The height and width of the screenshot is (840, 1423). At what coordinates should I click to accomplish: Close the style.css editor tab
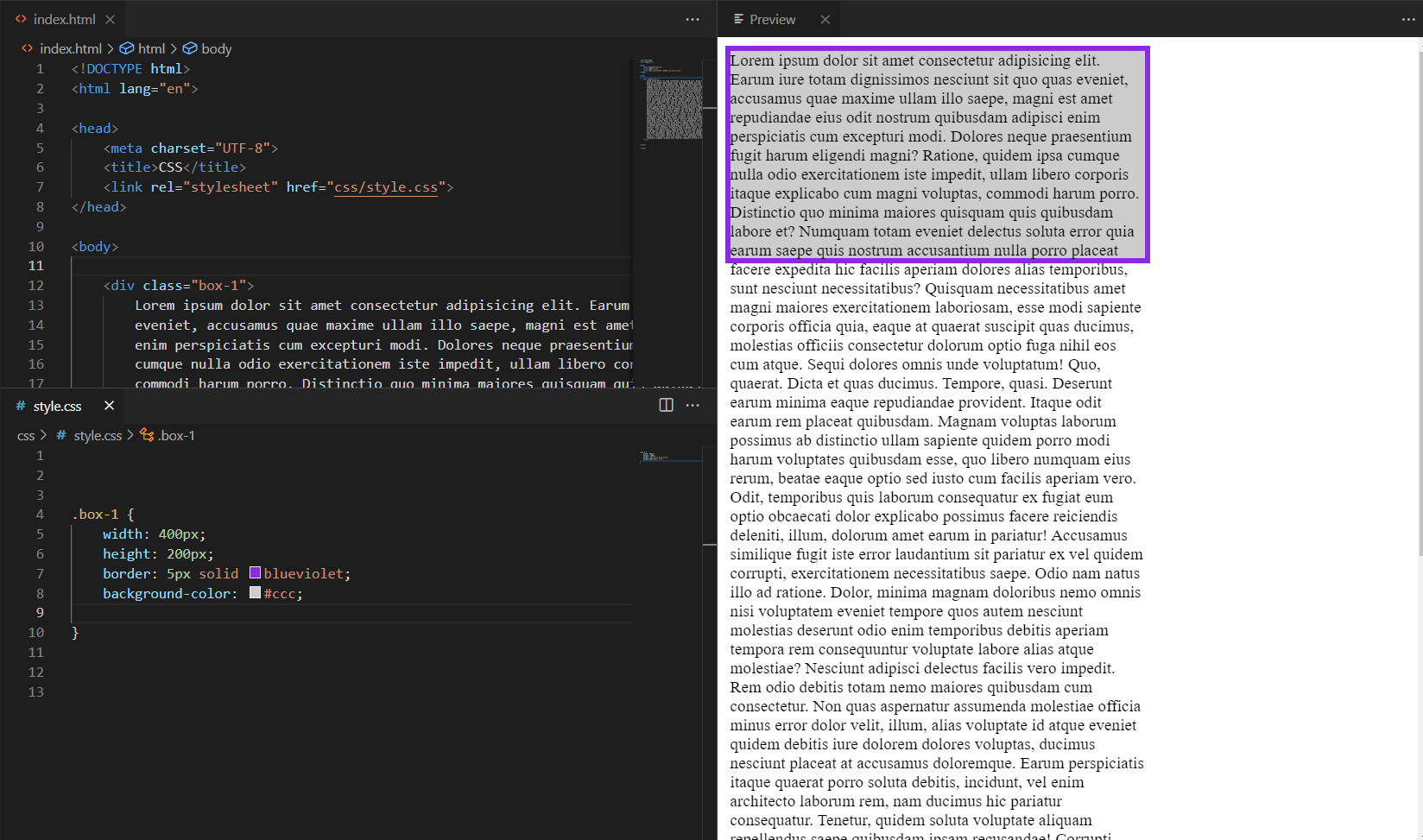(109, 406)
